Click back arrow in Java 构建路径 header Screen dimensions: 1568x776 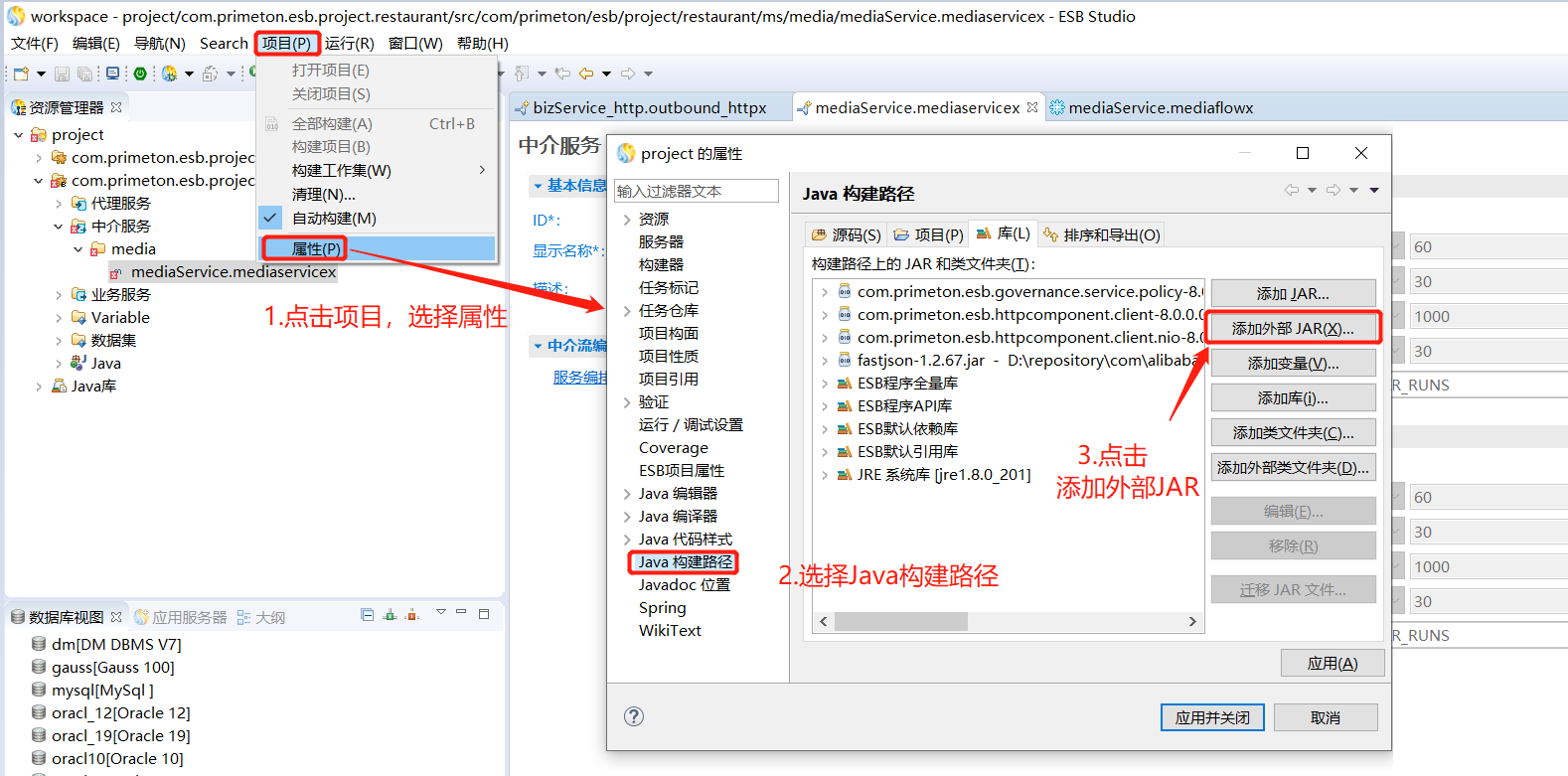tap(1292, 190)
